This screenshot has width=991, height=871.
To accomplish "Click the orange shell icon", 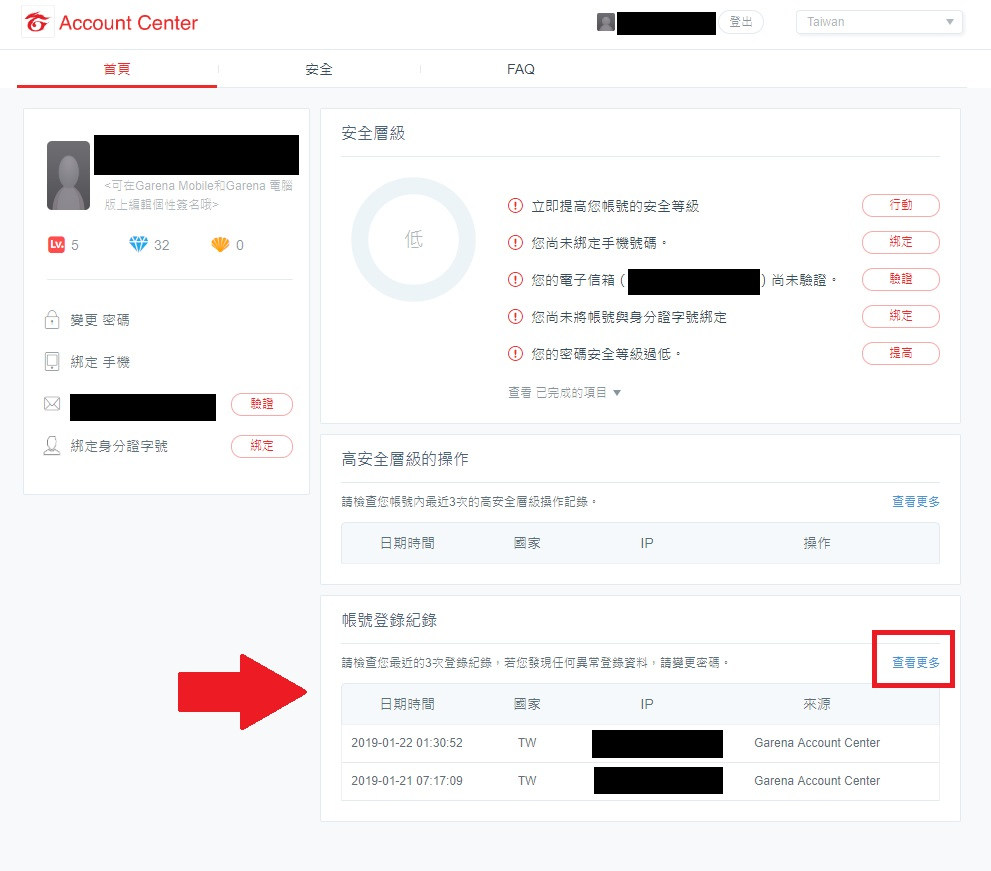I will coord(220,245).
